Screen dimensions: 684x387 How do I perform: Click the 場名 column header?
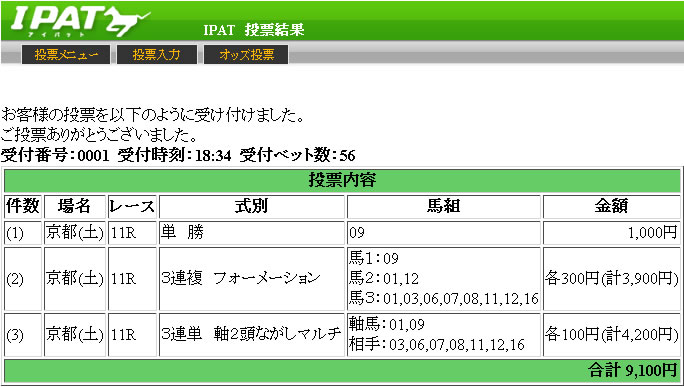(x=75, y=206)
